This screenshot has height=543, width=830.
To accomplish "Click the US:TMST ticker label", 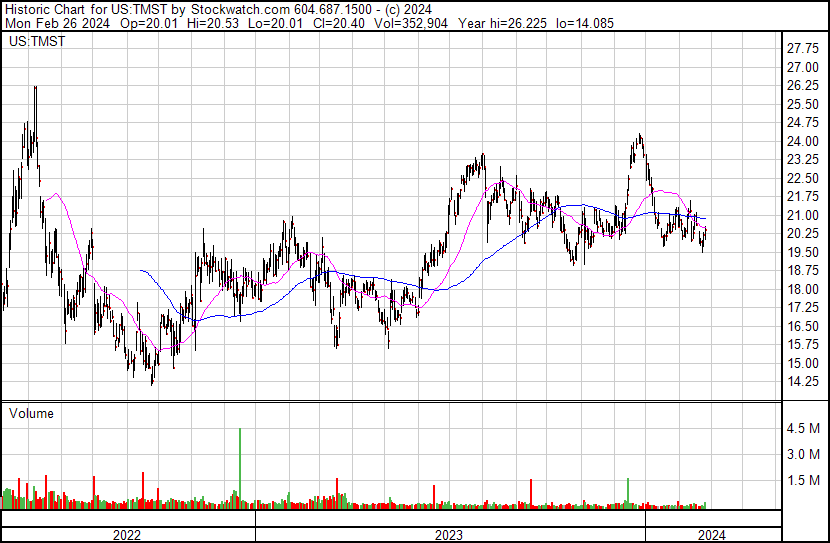I will point(37,41).
